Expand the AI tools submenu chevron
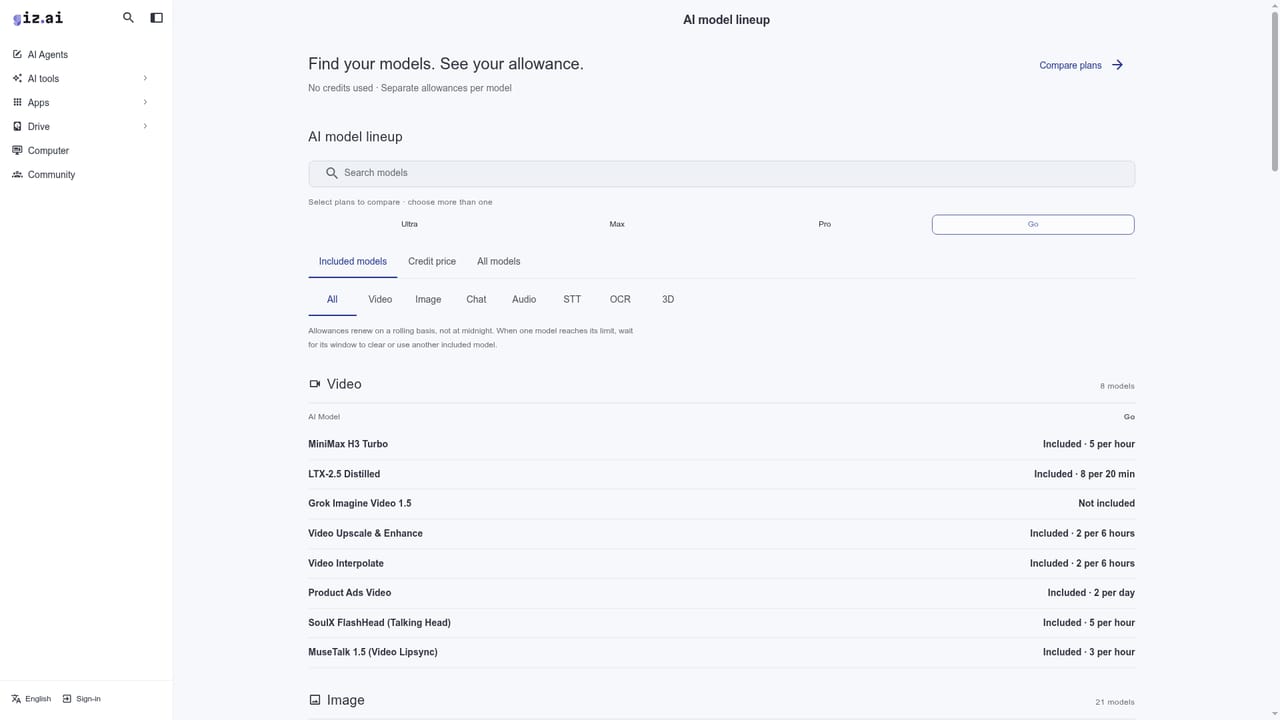Image resolution: width=1280 pixels, height=720 pixels. click(x=145, y=78)
